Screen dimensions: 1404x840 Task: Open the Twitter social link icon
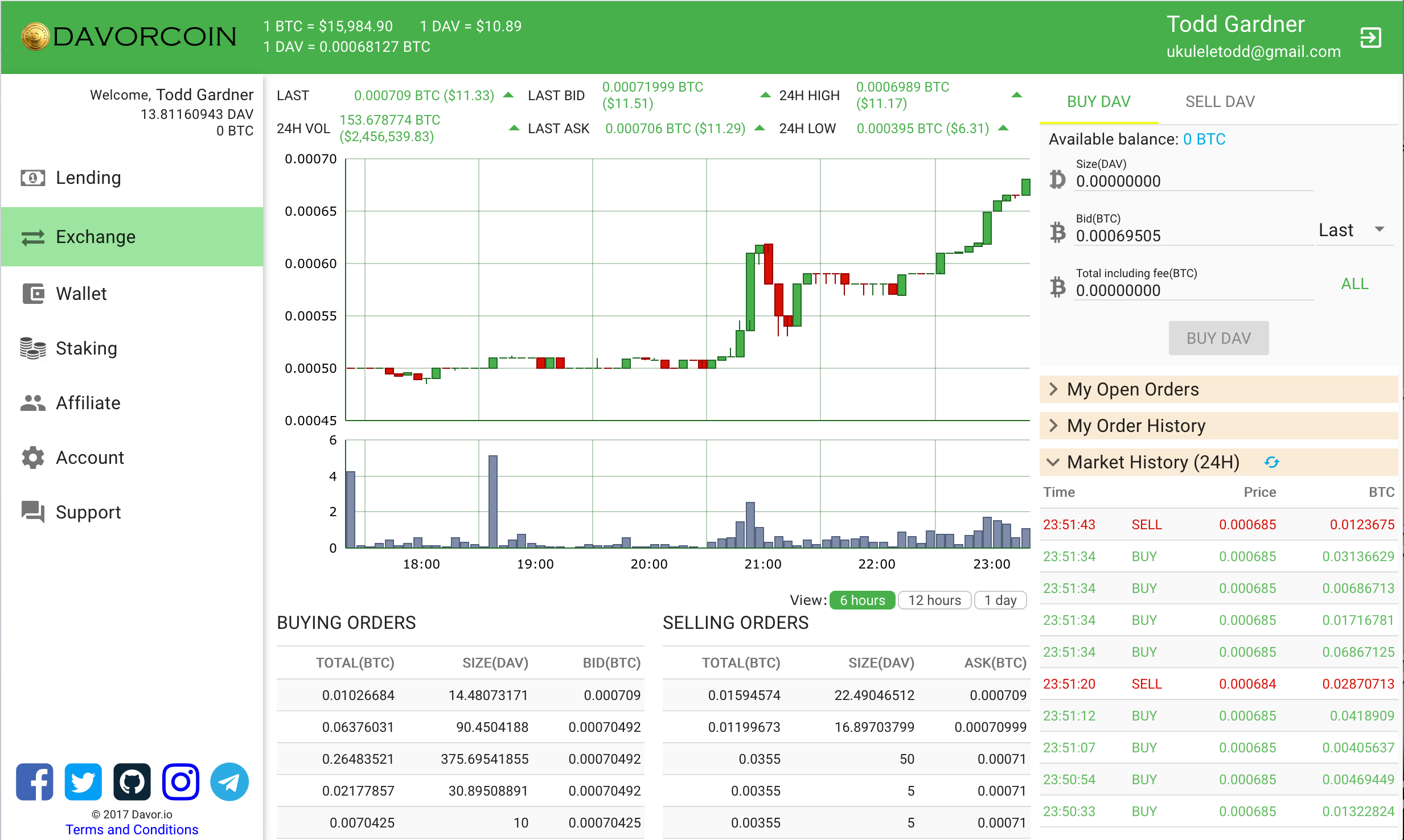83,782
